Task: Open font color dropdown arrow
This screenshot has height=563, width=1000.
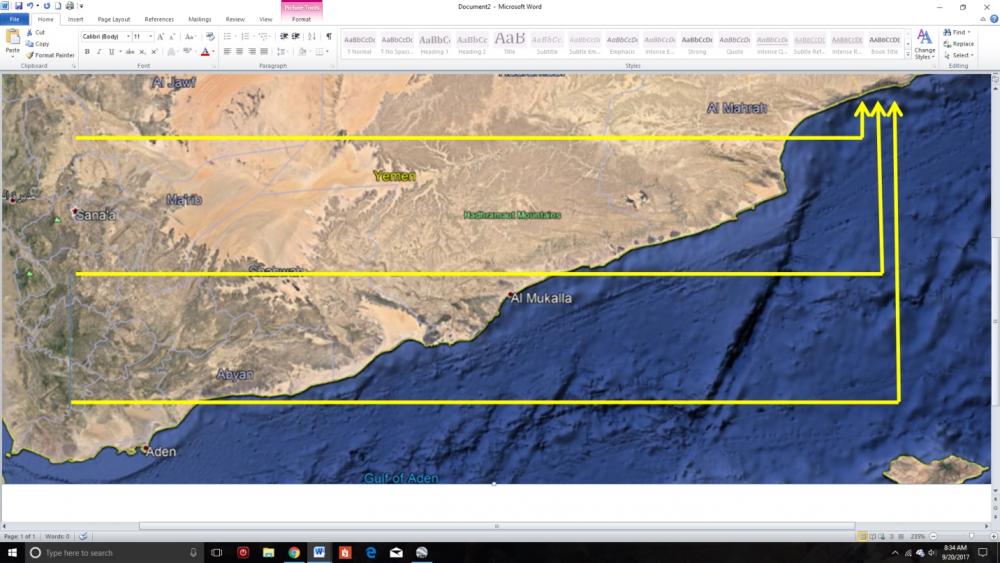Action: [213, 52]
